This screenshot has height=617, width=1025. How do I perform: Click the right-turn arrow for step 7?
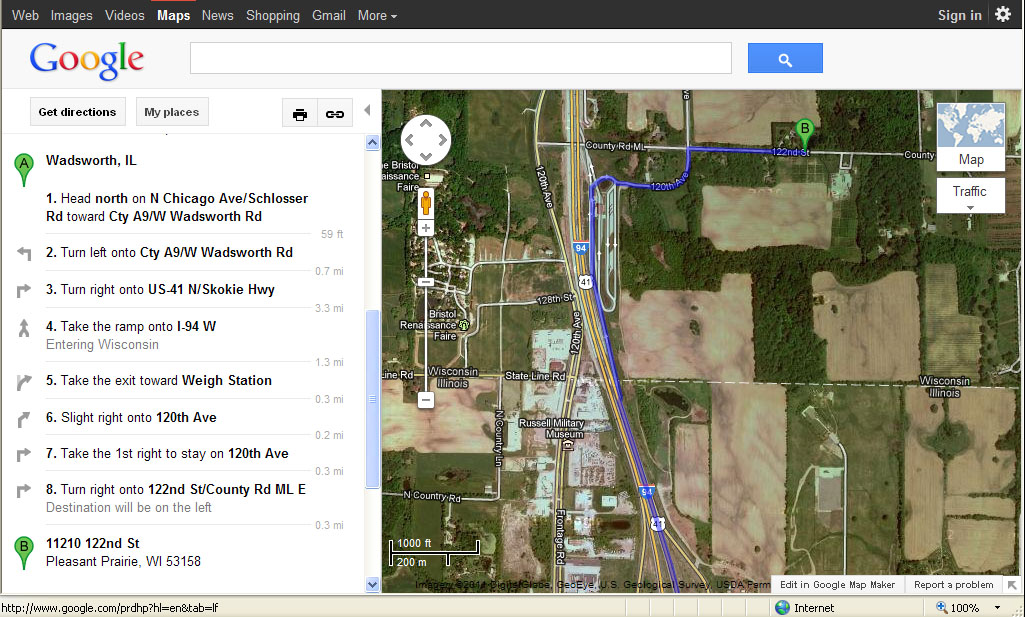(x=24, y=454)
